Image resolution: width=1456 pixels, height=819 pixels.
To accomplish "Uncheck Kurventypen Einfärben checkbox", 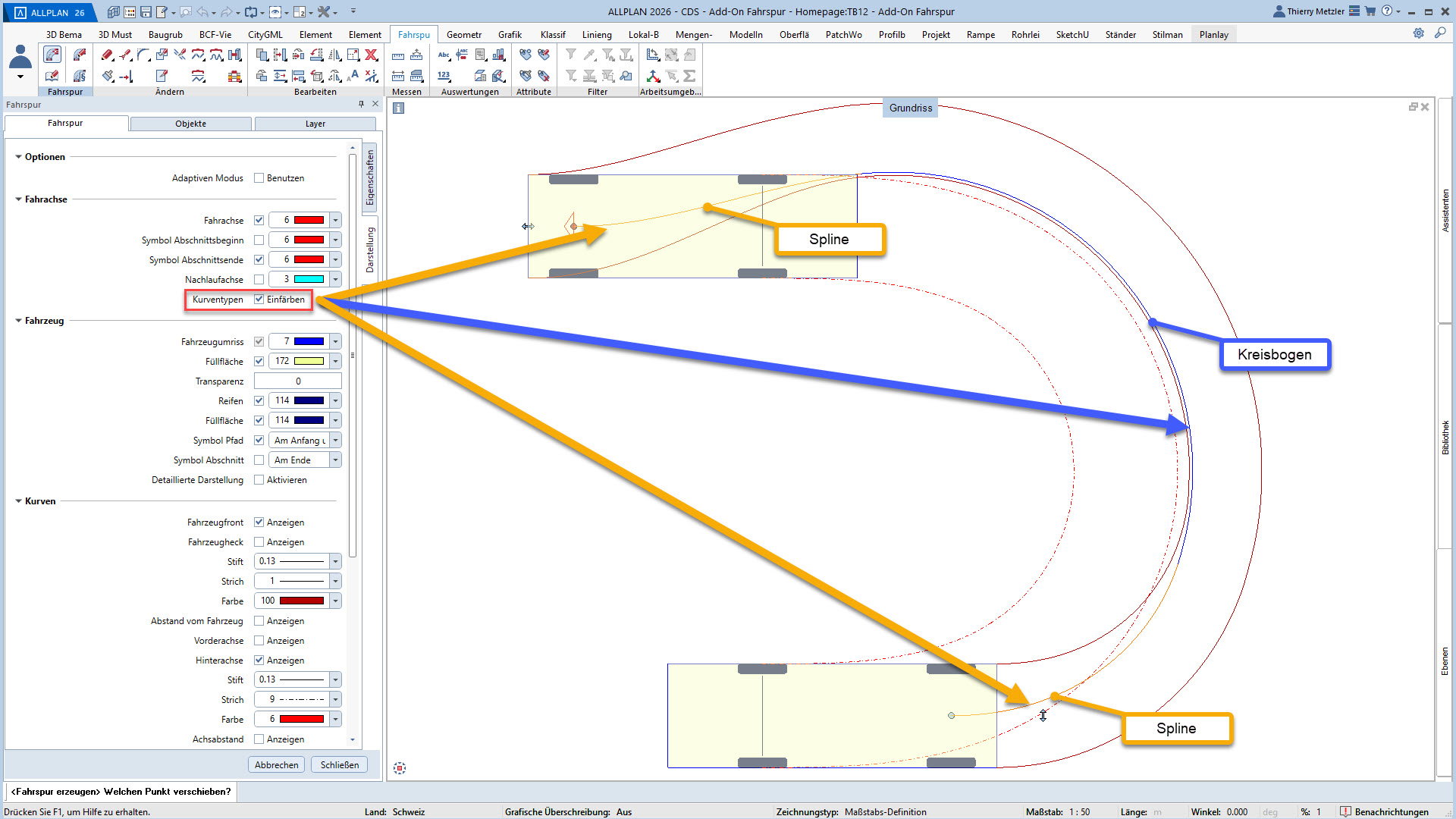I will tap(259, 300).
